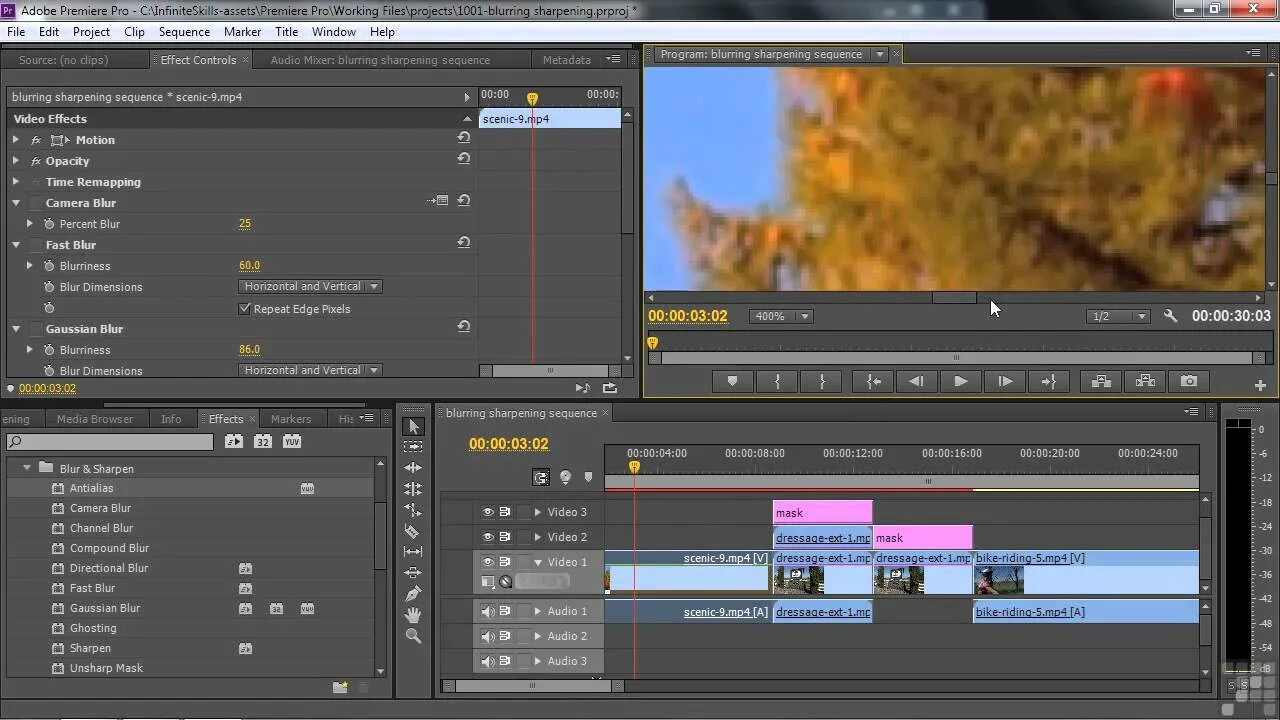1280x720 pixels.
Task: Go to In point button
Action: click(874, 381)
